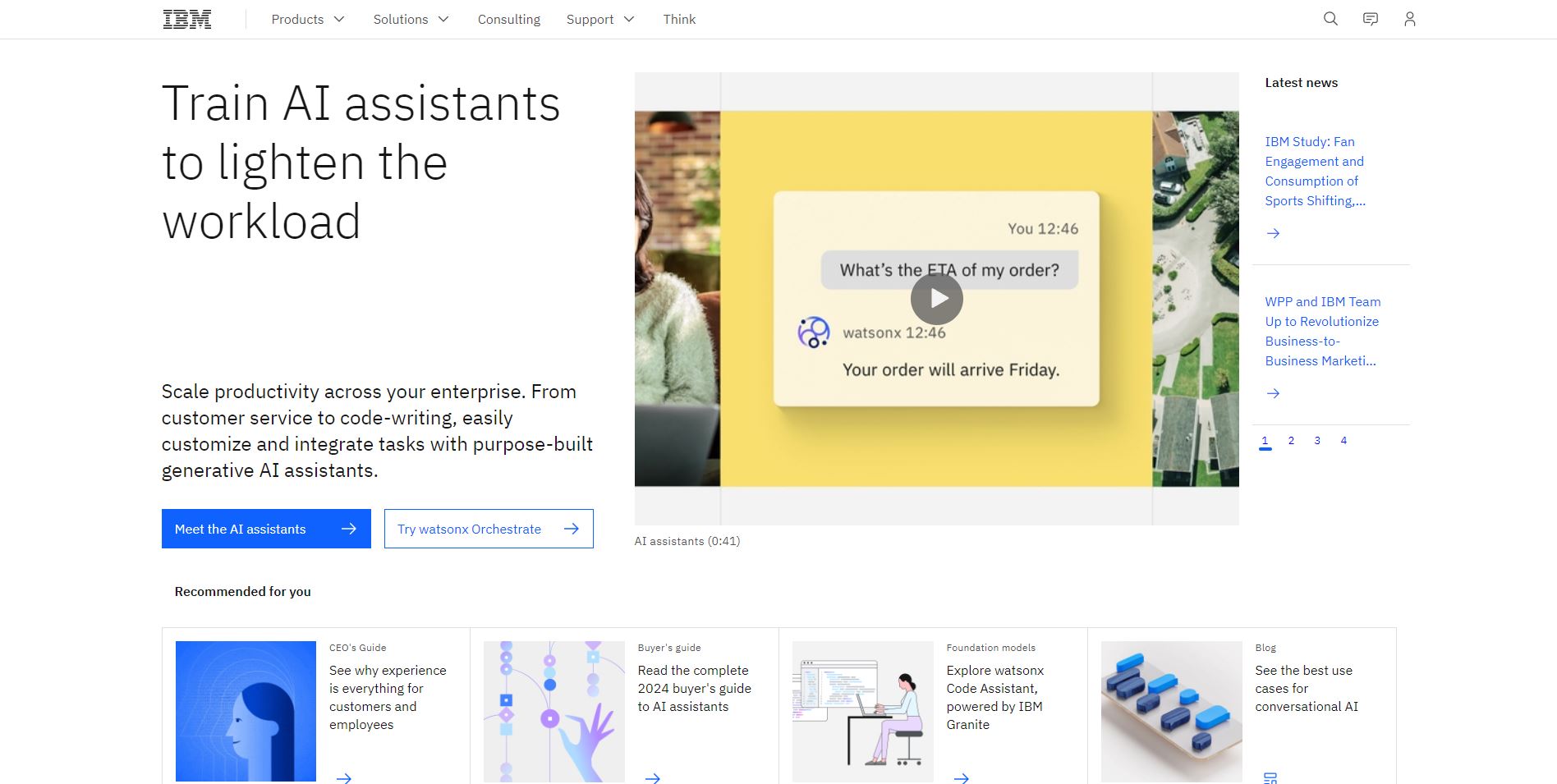Click arrow under WPP and IBM news
The width and height of the screenshot is (1557, 784).
point(1273,394)
